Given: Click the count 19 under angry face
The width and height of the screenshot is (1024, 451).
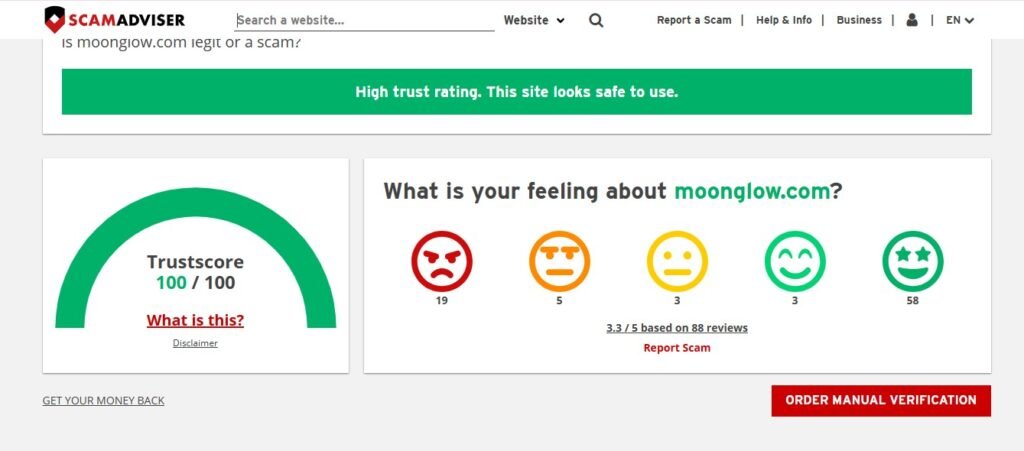Looking at the screenshot, I should coord(441,301).
